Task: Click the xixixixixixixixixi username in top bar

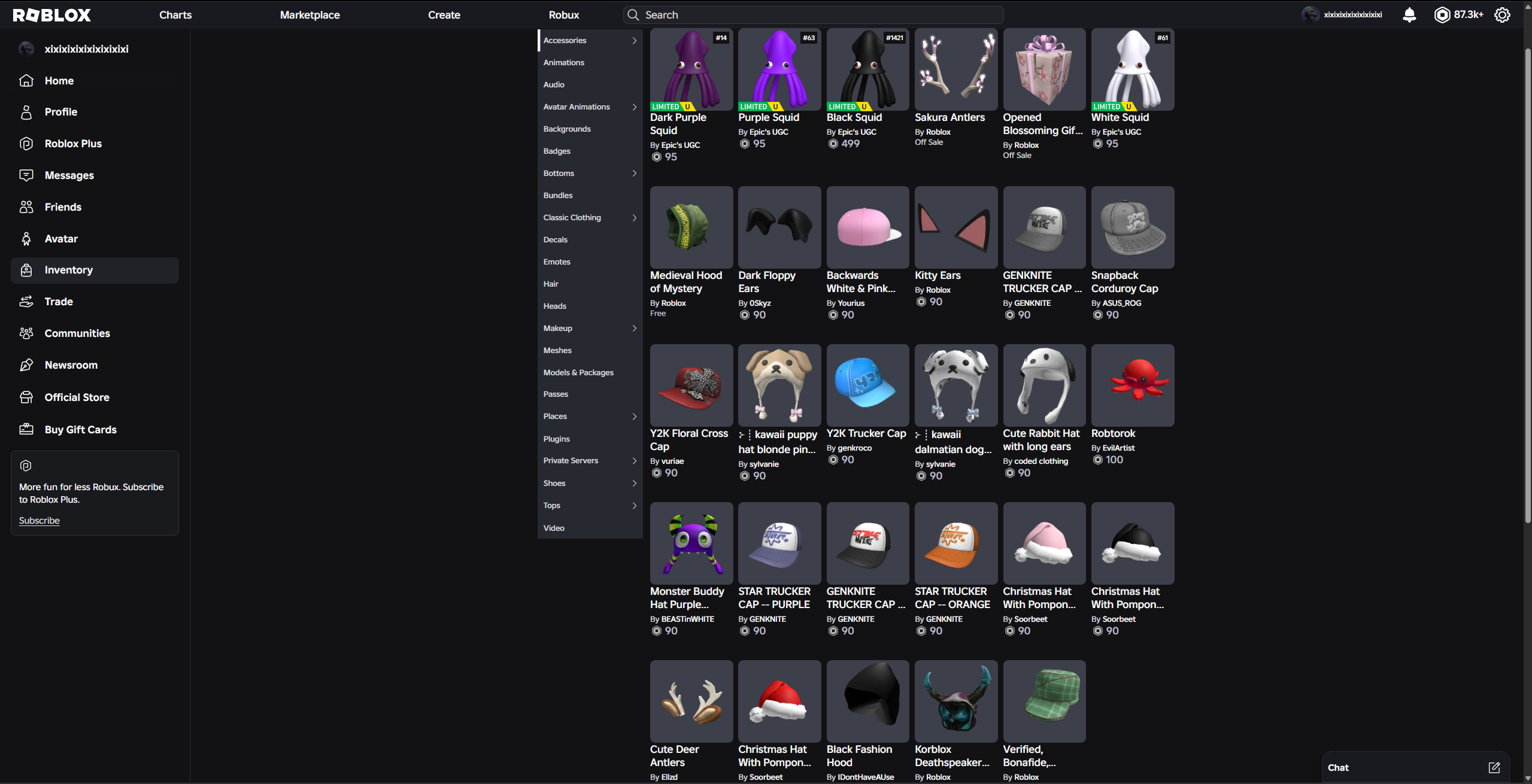Action: [x=1353, y=15]
